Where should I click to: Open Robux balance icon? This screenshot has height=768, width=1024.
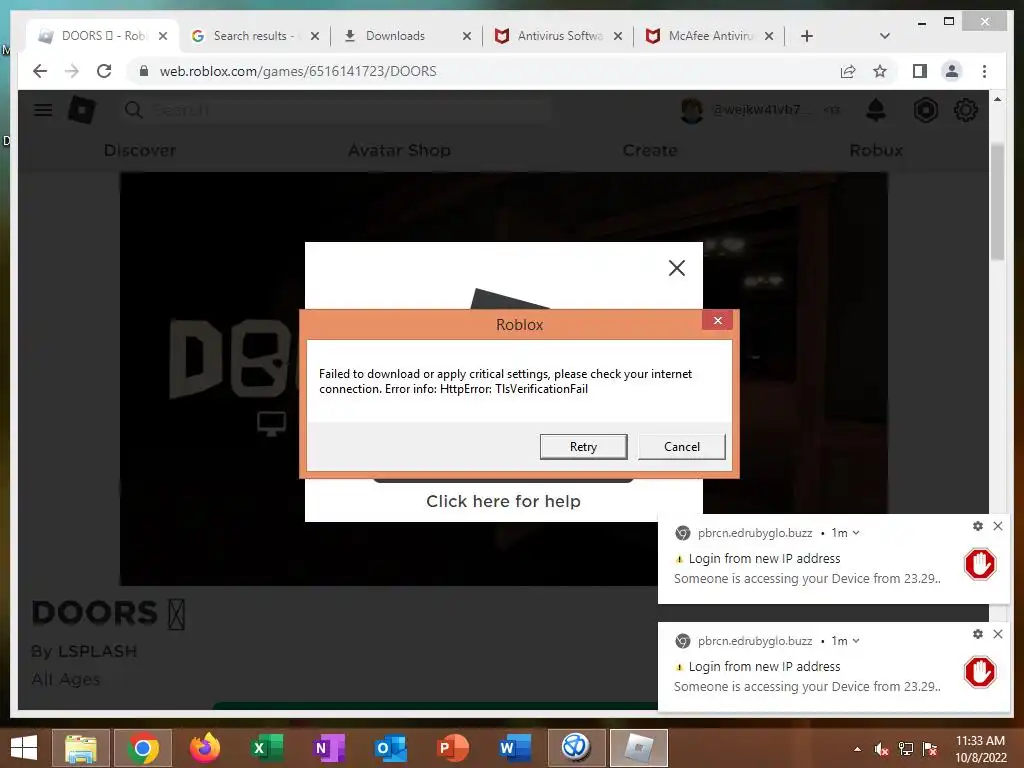925,110
